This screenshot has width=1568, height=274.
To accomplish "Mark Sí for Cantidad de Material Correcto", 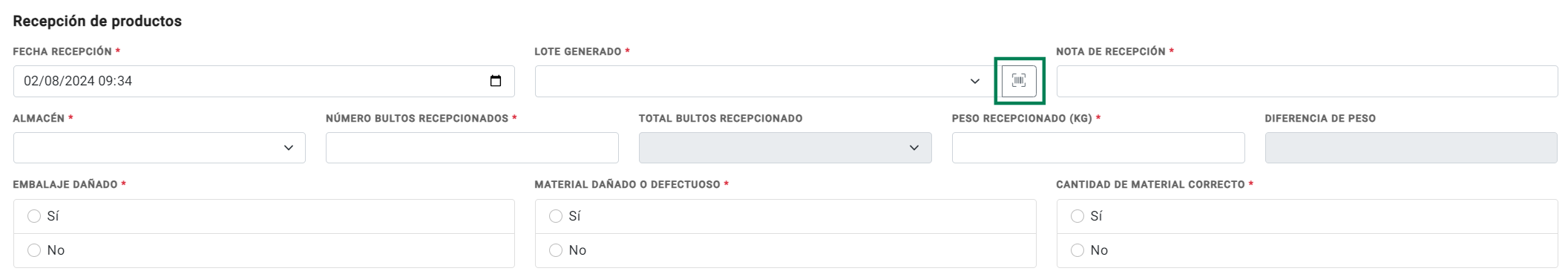I will click(x=1077, y=216).
